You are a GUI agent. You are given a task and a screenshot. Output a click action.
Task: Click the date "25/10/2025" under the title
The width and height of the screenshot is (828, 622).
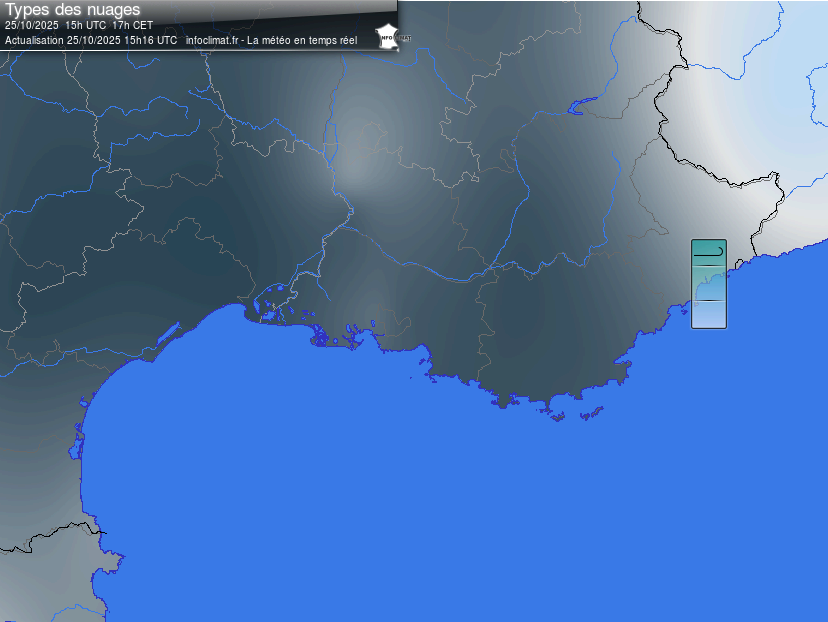click(32, 25)
